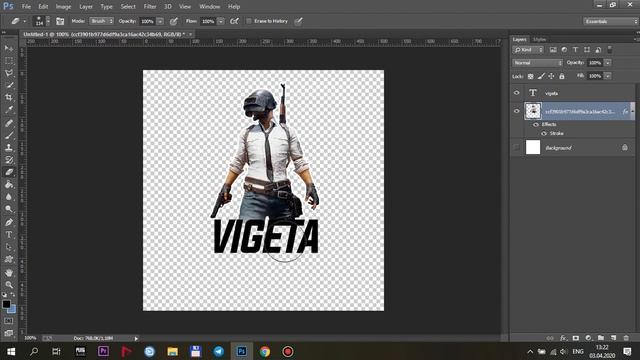Toggle the Lock transparent pixels icon
This screenshot has height=360, width=640.
pos(530,76)
